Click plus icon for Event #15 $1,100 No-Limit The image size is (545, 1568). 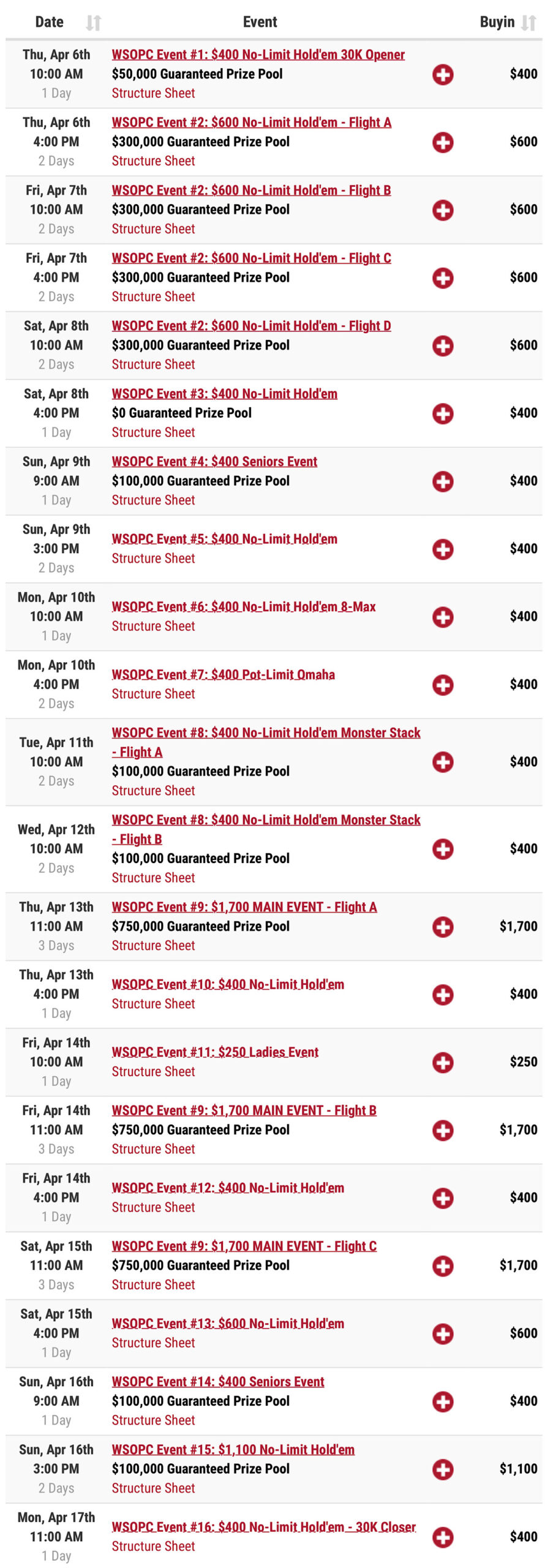click(x=443, y=1469)
